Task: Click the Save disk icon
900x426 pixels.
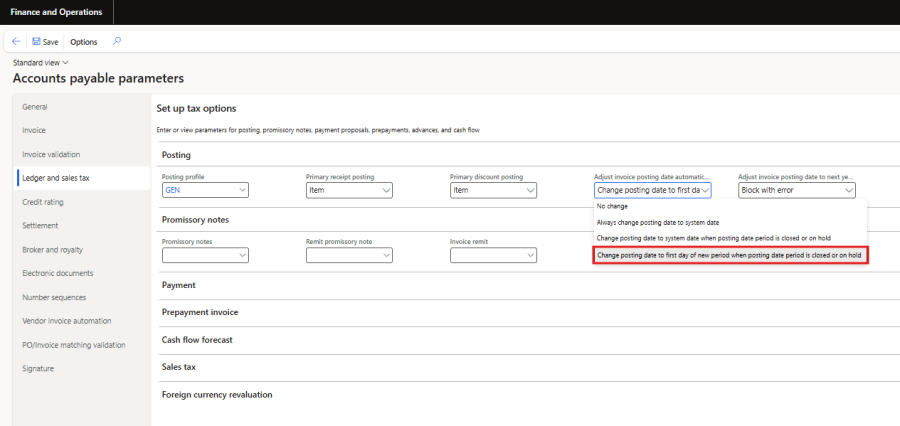Action: click(36, 41)
